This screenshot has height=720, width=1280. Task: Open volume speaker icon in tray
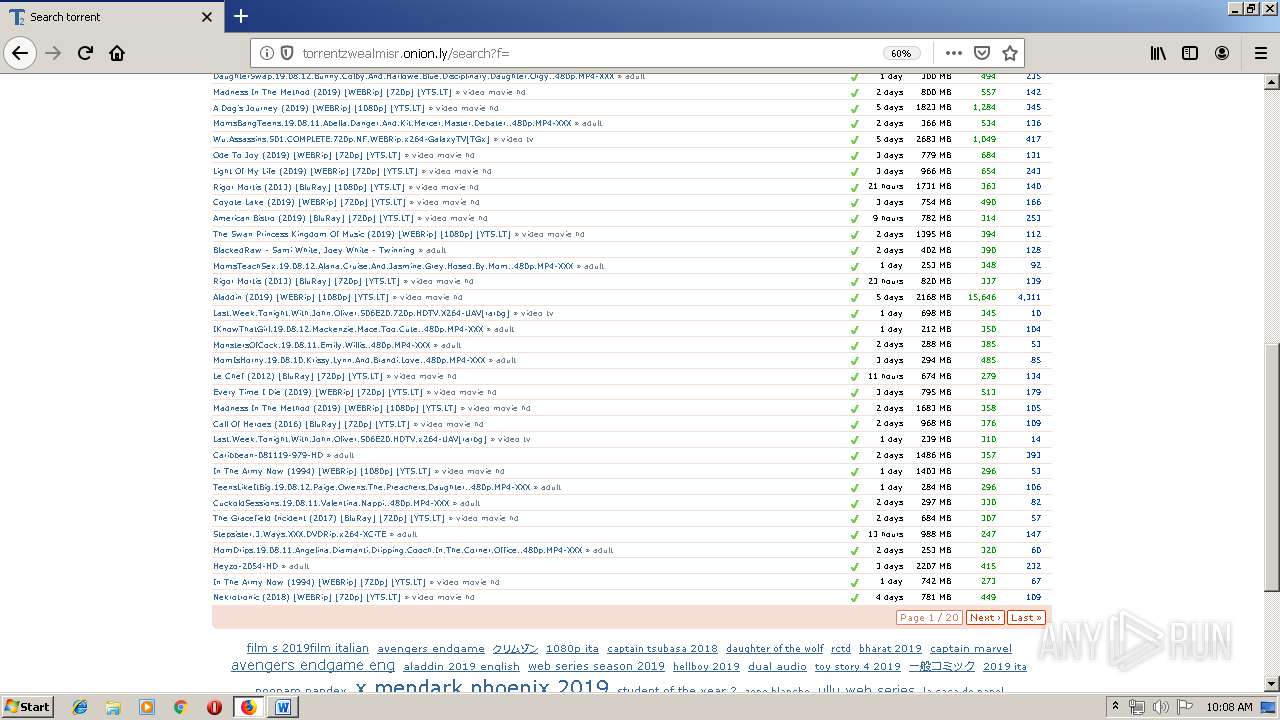tap(1160, 707)
